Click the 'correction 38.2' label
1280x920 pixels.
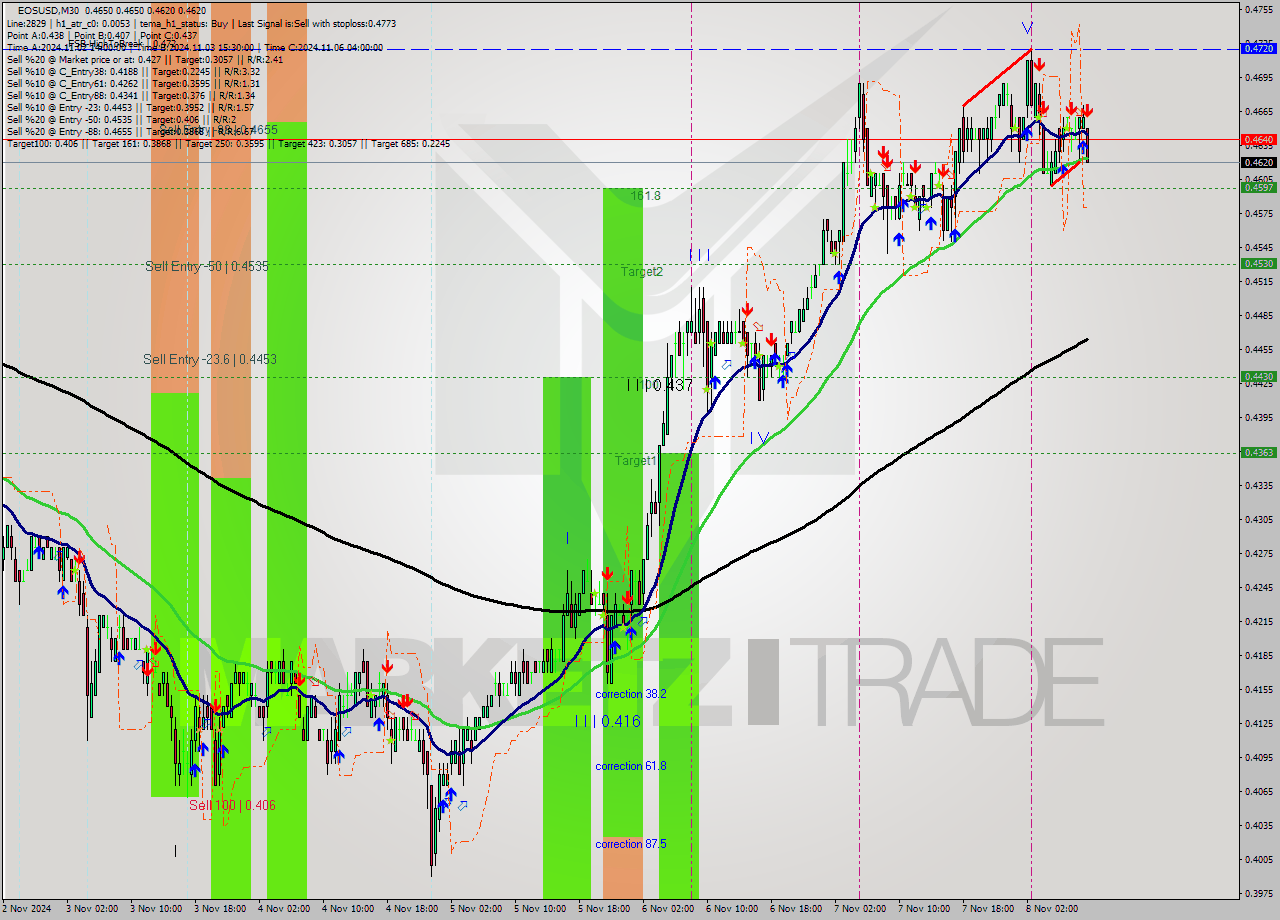(x=631, y=694)
